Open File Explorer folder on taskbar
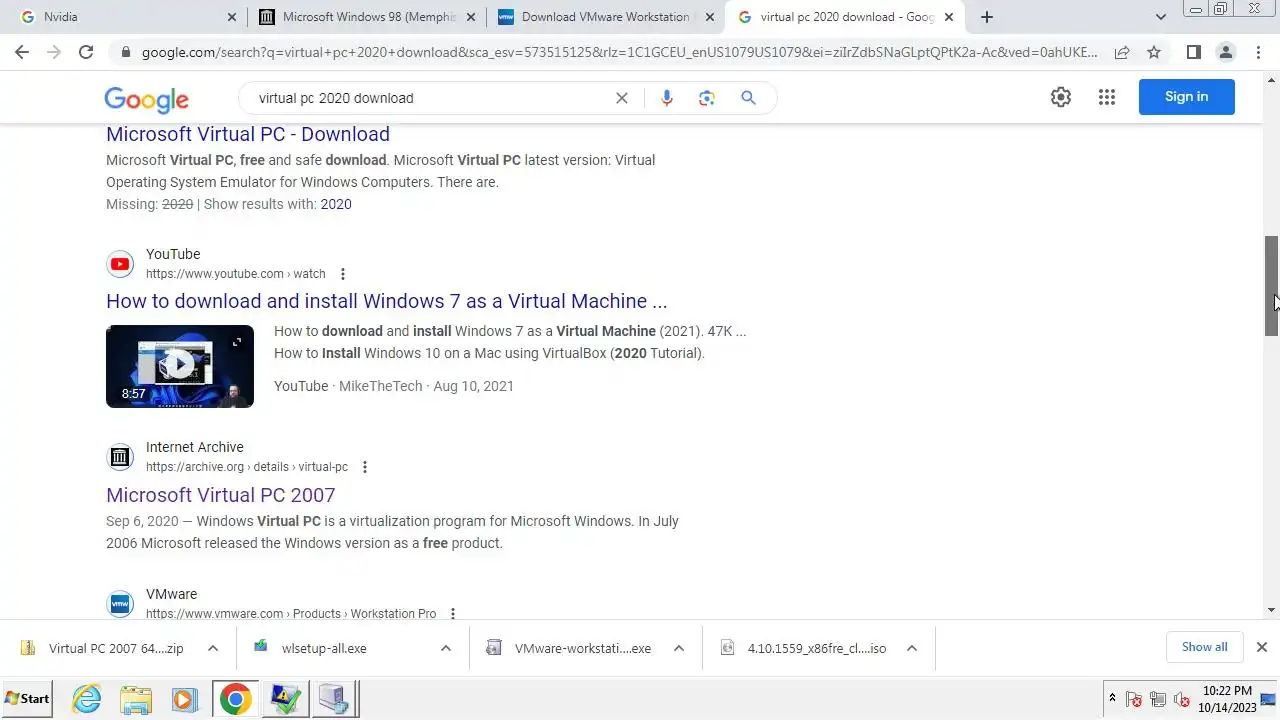Image resolution: width=1280 pixels, height=720 pixels. click(x=136, y=699)
